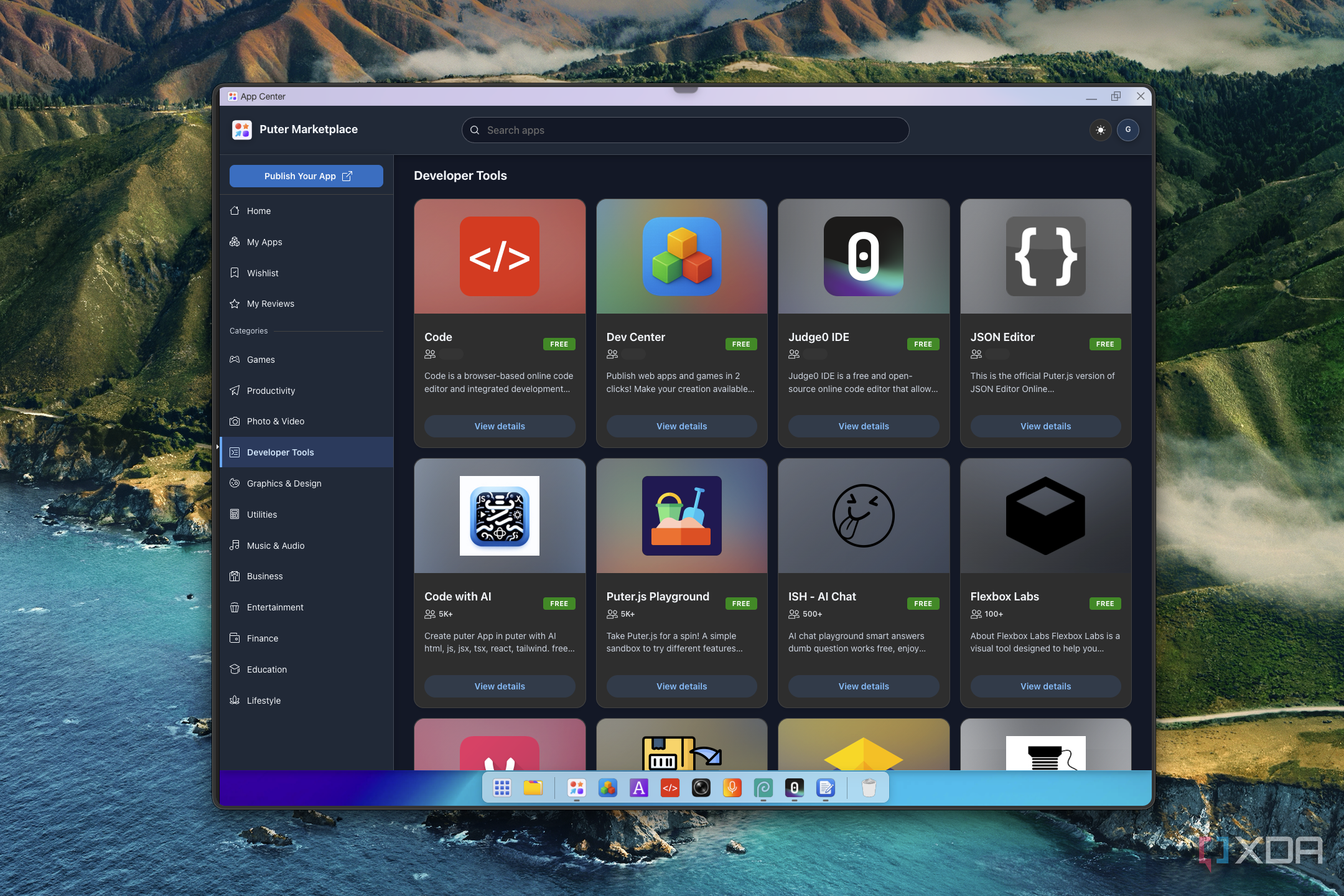Open the purple "A" fonts app in dock
1344x896 pixels.
pyautogui.click(x=639, y=788)
